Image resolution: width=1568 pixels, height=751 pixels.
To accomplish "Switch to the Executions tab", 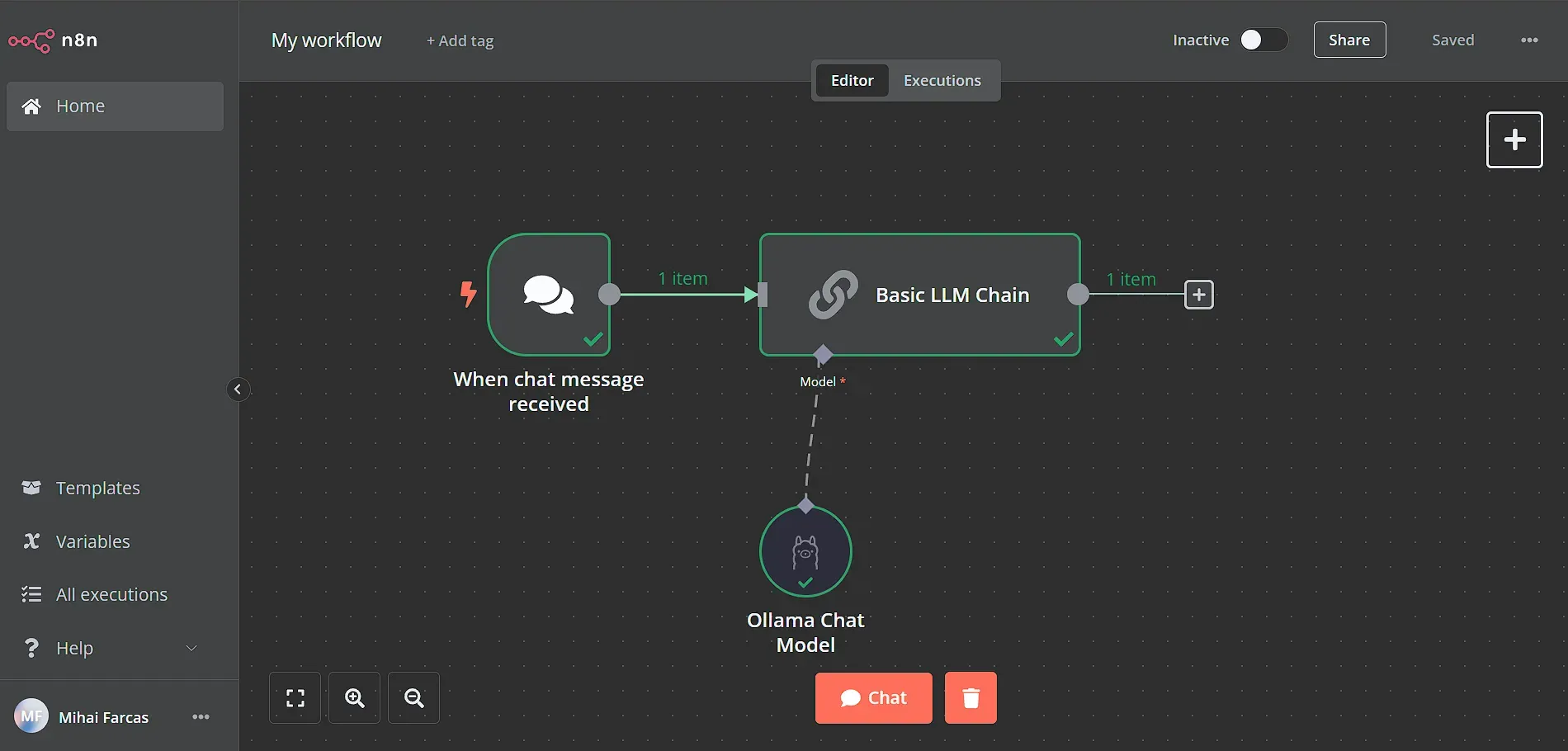I will tap(942, 80).
